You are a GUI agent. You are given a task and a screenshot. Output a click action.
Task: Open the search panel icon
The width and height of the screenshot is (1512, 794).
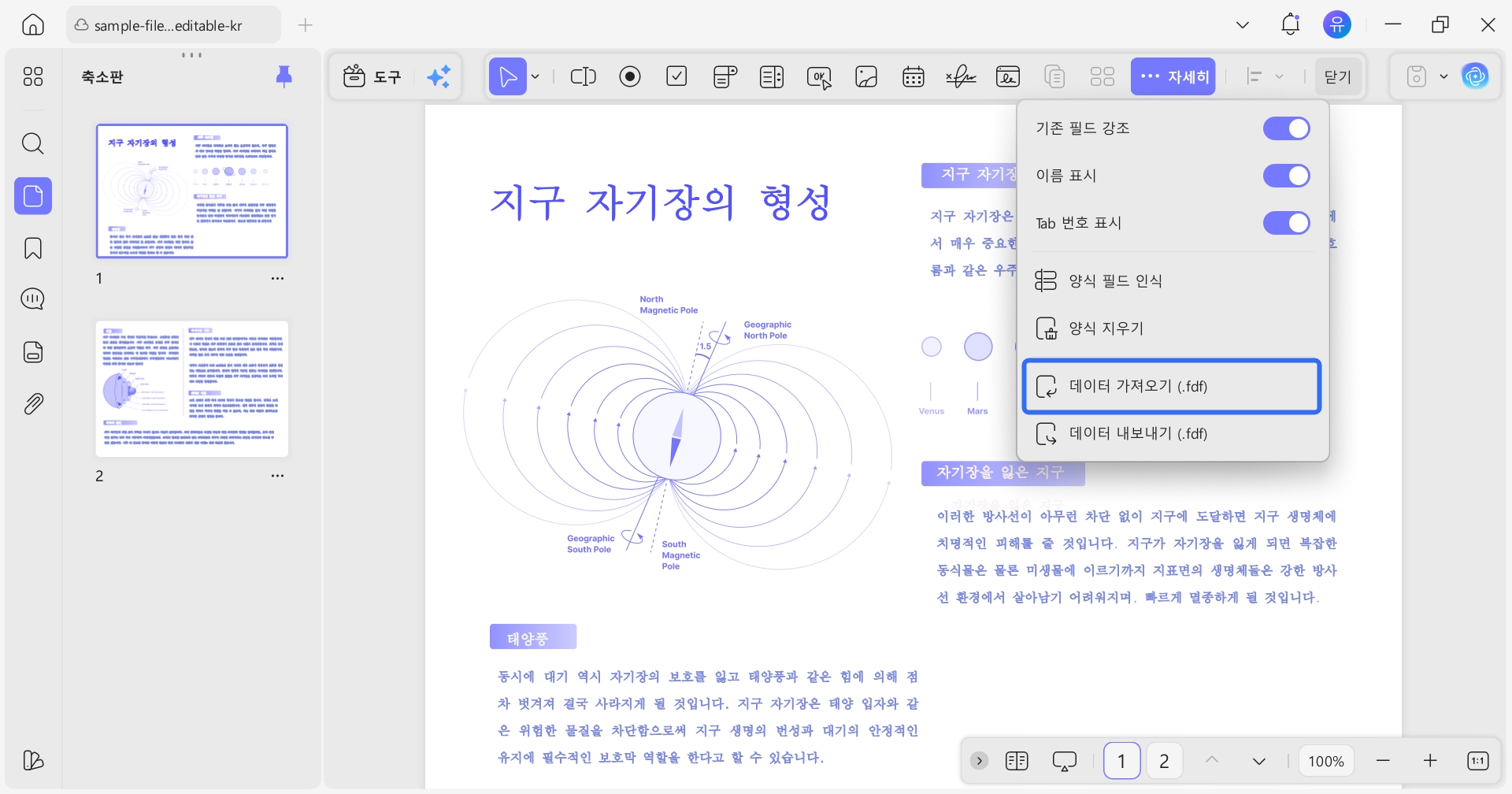[x=33, y=143]
